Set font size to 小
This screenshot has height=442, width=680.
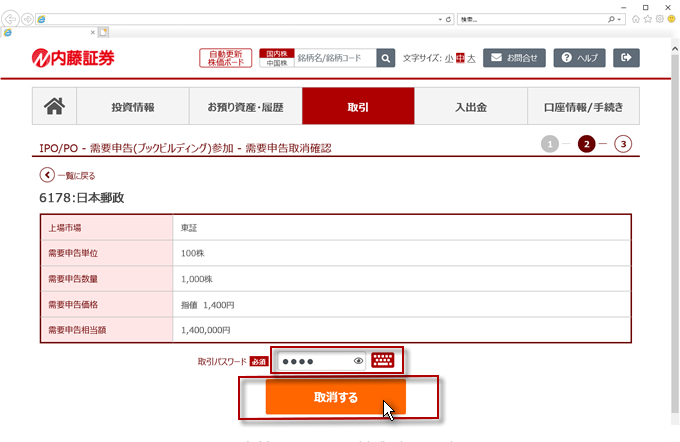[449, 58]
